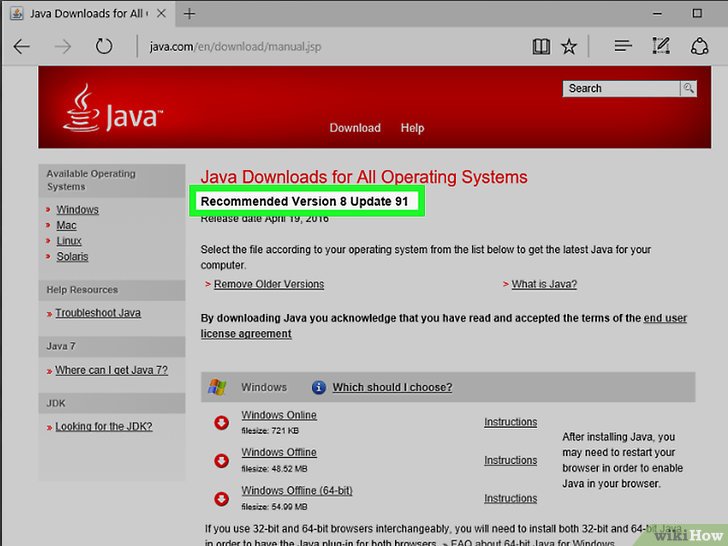Click What is Java link
This screenshot has width=728, height=546.
544,284
